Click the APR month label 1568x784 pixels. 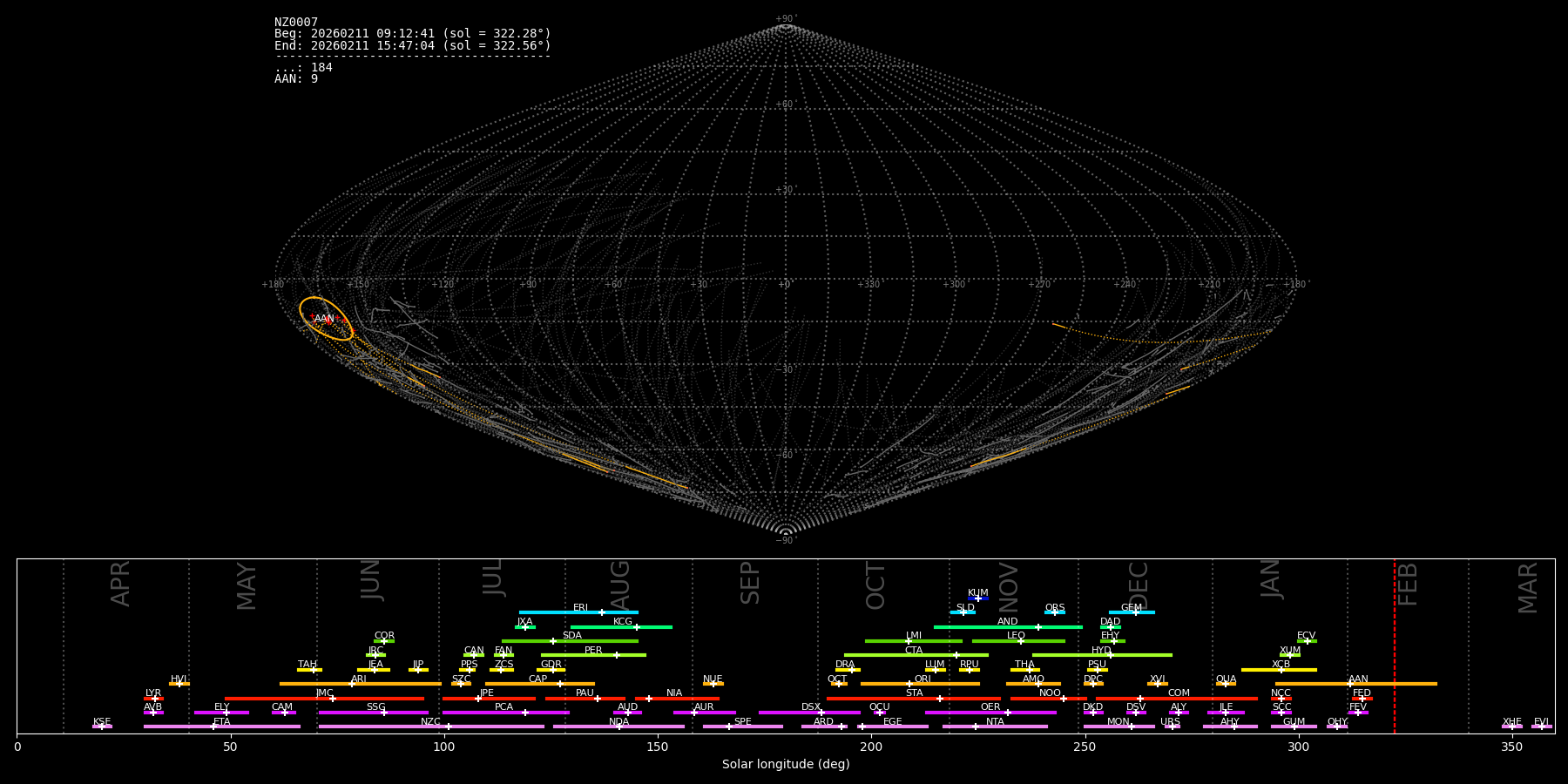(120, 584)
